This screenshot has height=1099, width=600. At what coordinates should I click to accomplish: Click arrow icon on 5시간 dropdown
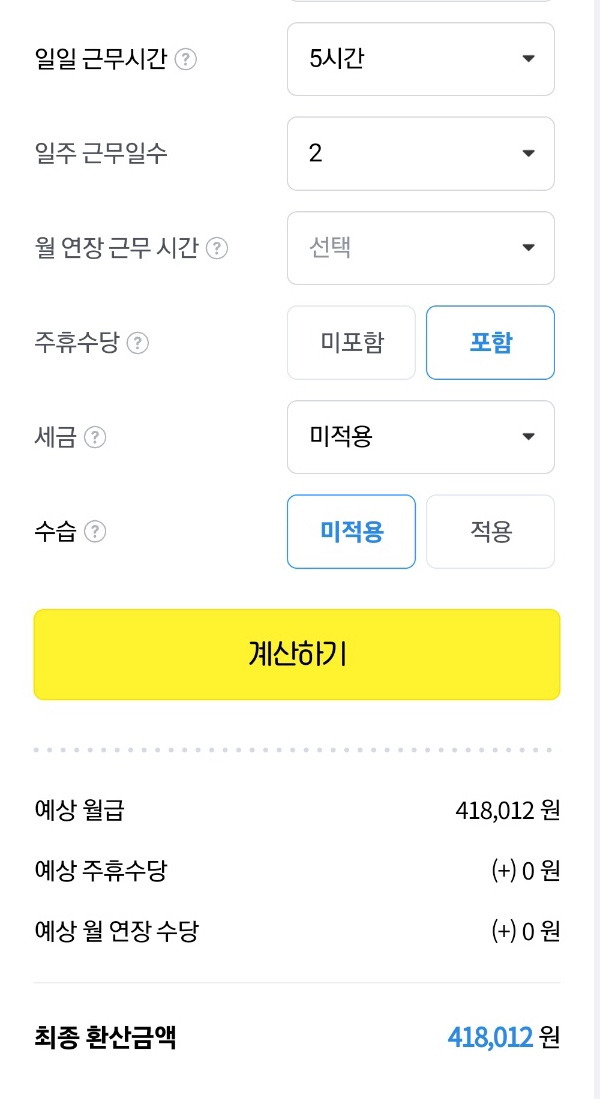coord(529,59)
